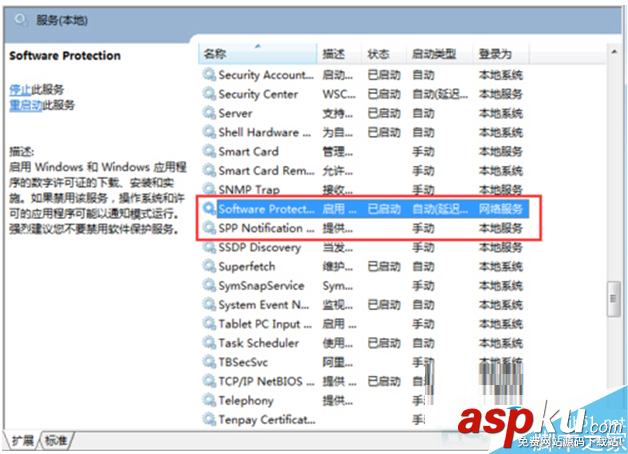Select the TBSecSvc service name
This screenshot has height=454, width=628.
[243, 362]
